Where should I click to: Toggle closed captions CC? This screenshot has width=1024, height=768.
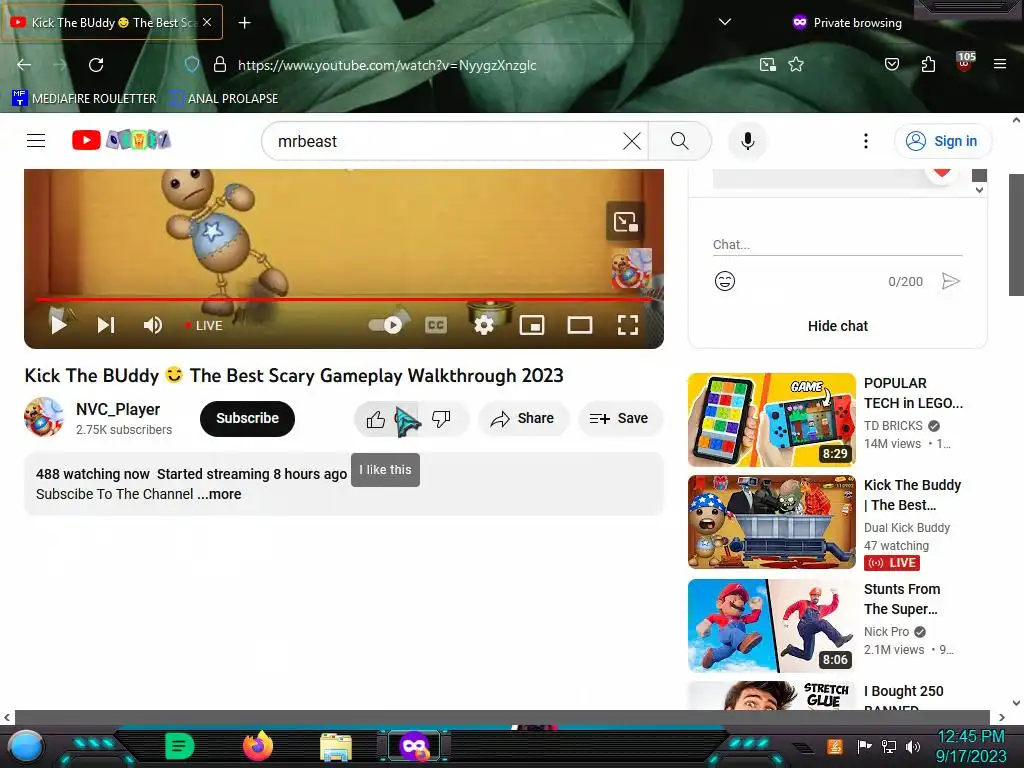click(x=436, y=325)
